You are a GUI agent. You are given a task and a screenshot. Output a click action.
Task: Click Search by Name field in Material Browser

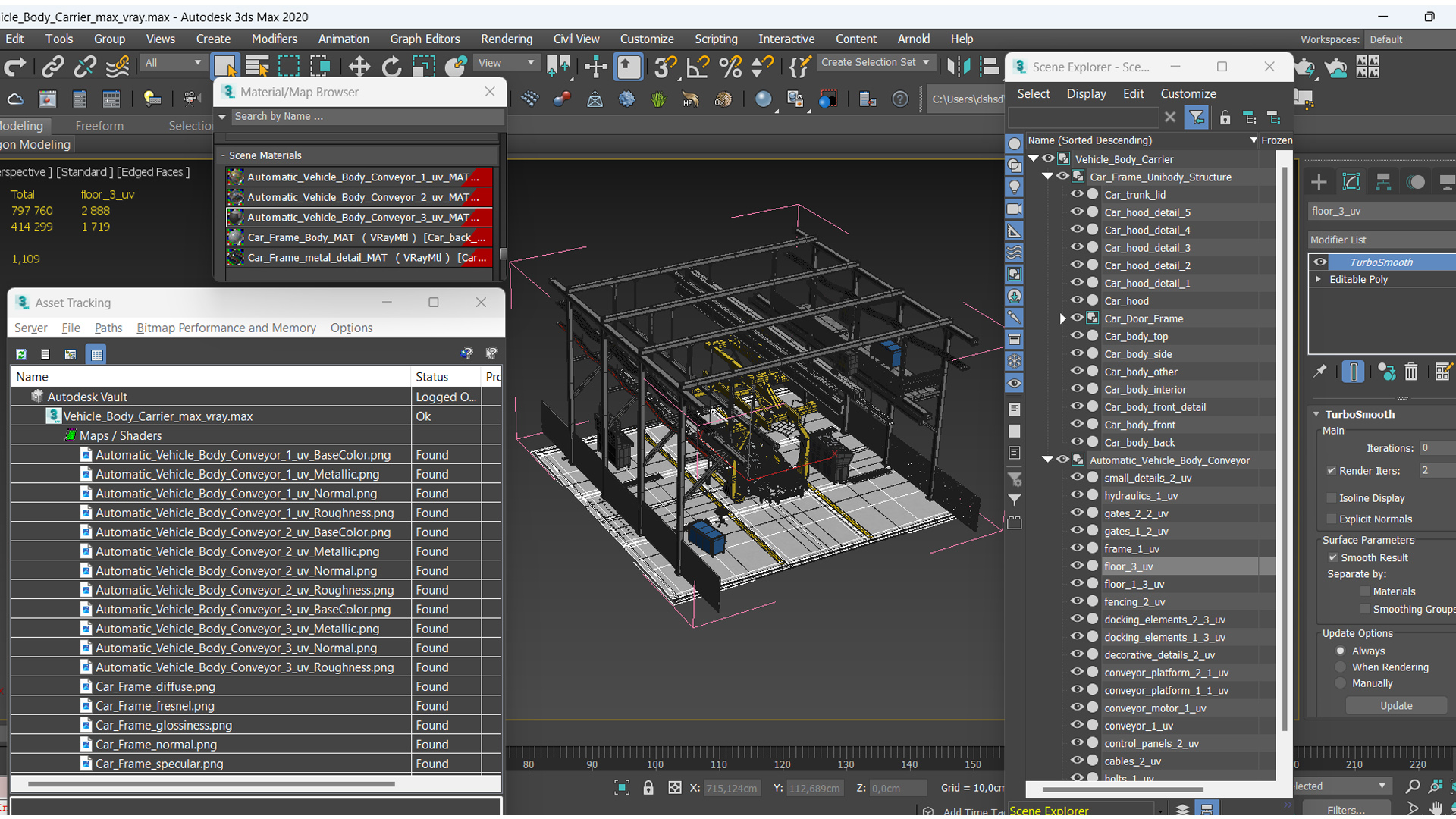[367, 116]
